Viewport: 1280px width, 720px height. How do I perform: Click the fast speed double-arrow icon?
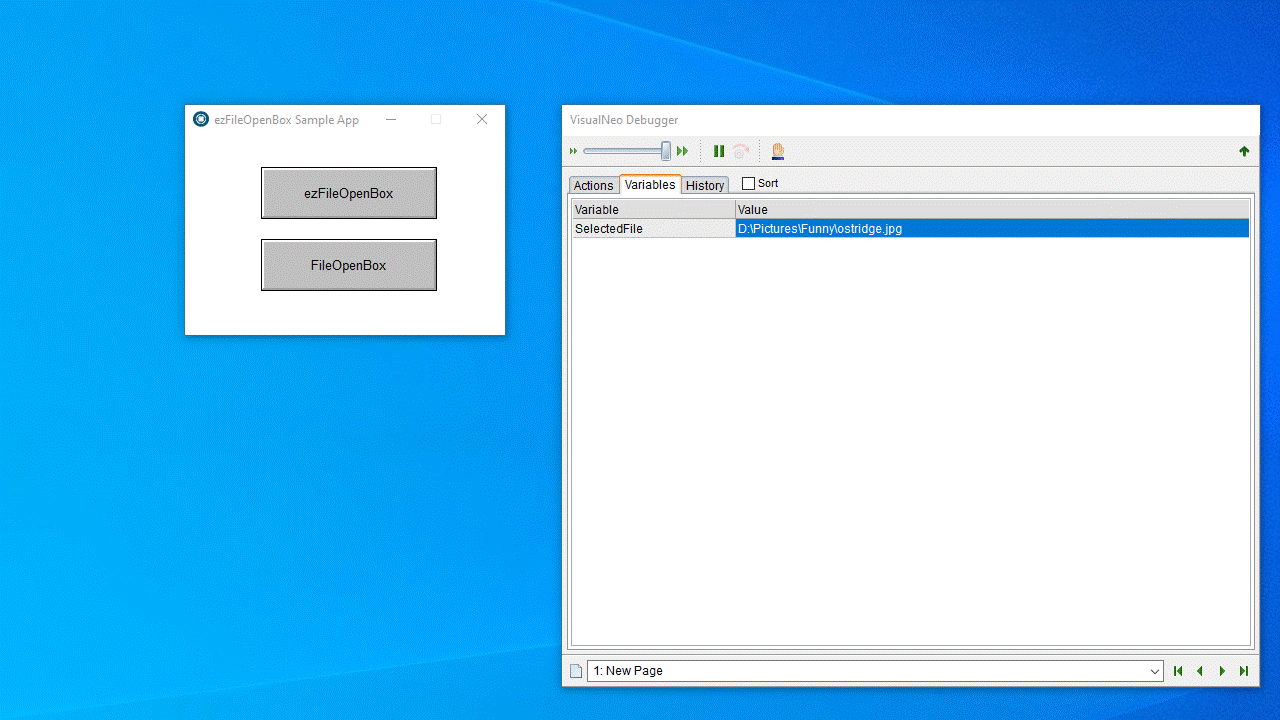click(683, 151)
